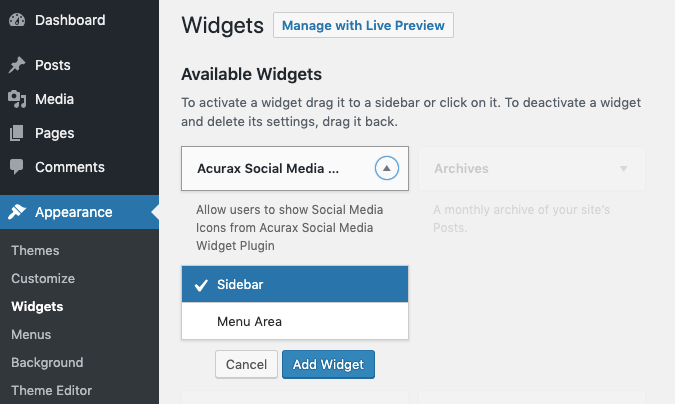This screenshot has height=404, width=675.
Task: Cancel the widget area selection
Action: (246, 364)
